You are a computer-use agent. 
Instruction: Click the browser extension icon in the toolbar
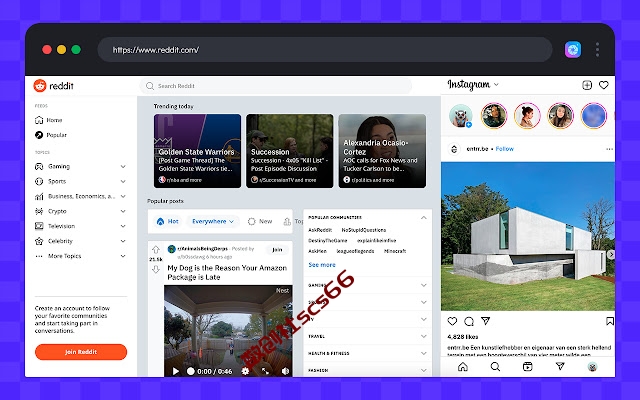point(573,50)
